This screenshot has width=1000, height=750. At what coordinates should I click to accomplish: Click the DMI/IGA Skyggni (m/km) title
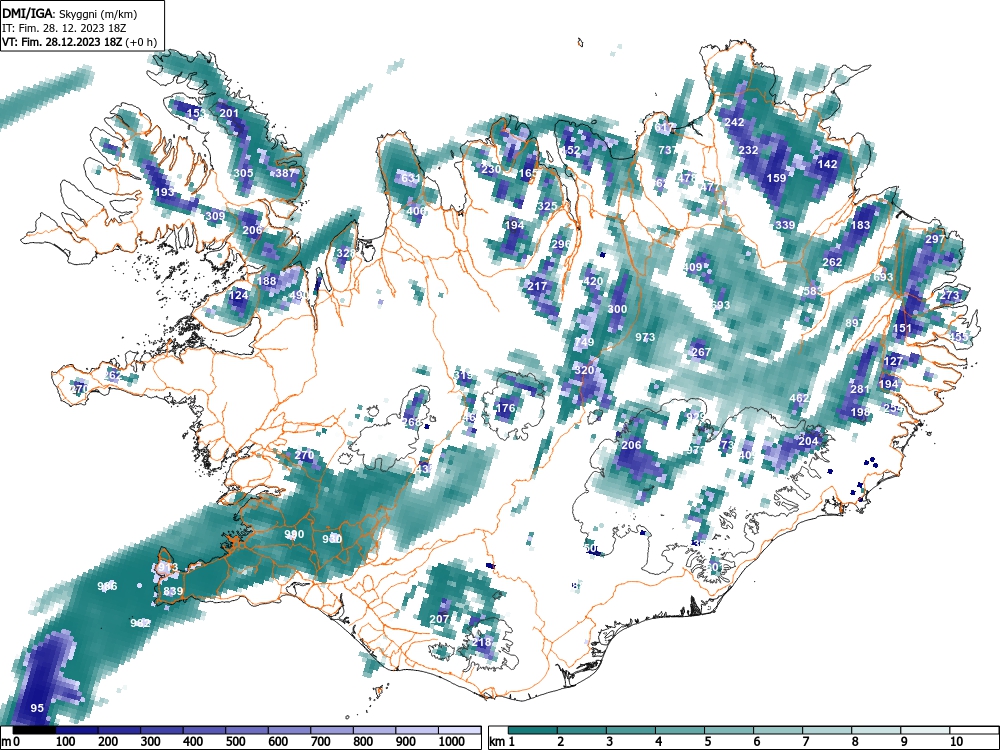[70, 13]
